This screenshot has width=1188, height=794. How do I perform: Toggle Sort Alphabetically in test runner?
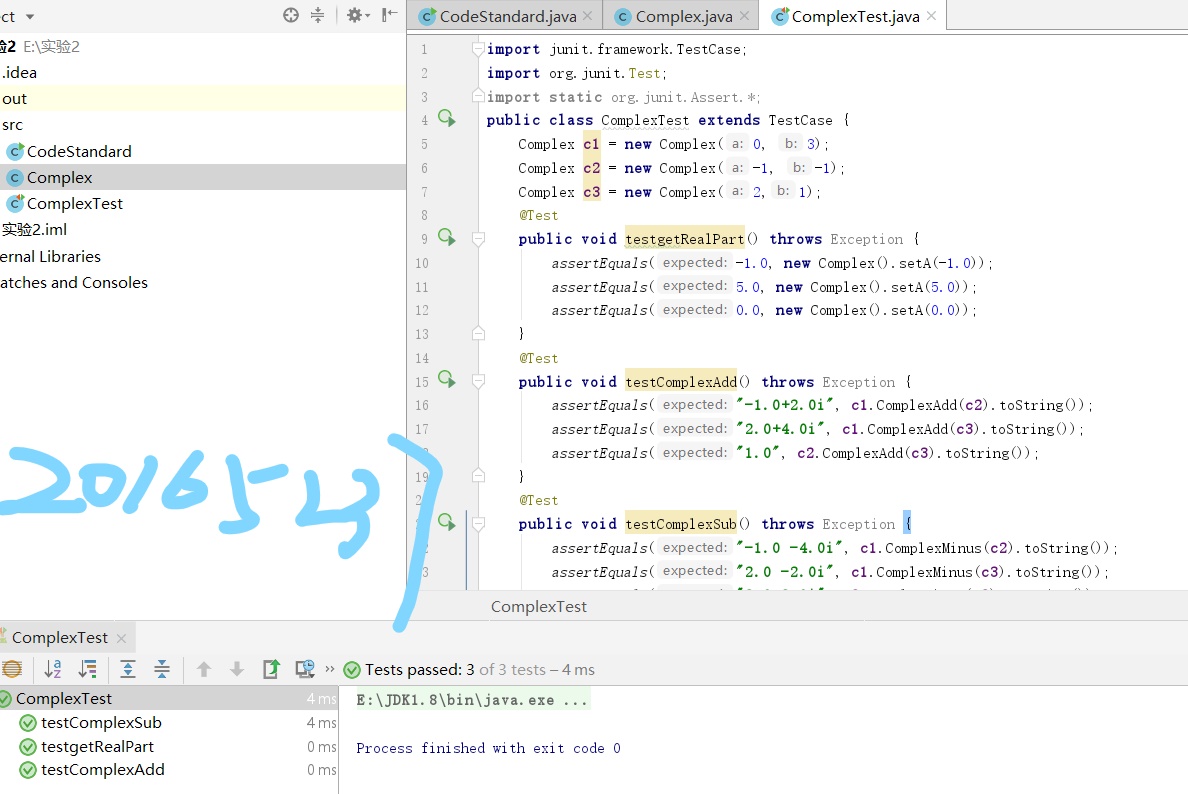point(52,669)
